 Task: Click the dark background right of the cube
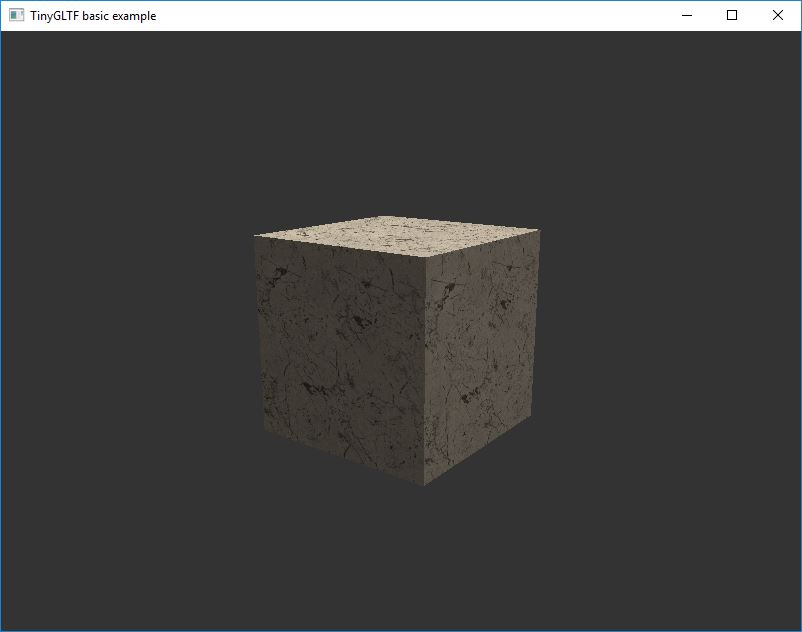coord(670,350)
